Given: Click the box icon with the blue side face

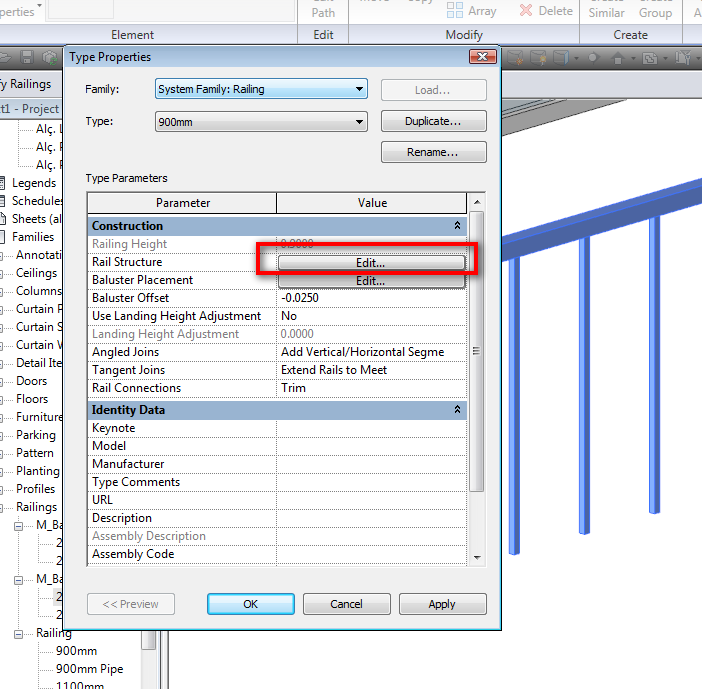Looking at the screenshot, I should click(561, 58).
